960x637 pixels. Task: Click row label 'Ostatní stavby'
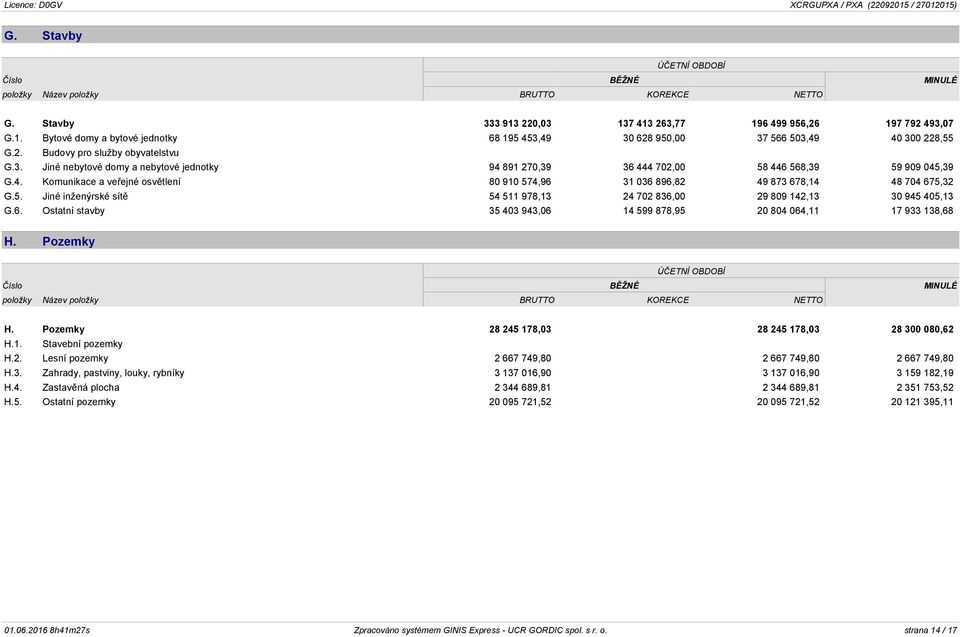click(x=73, y=211)
